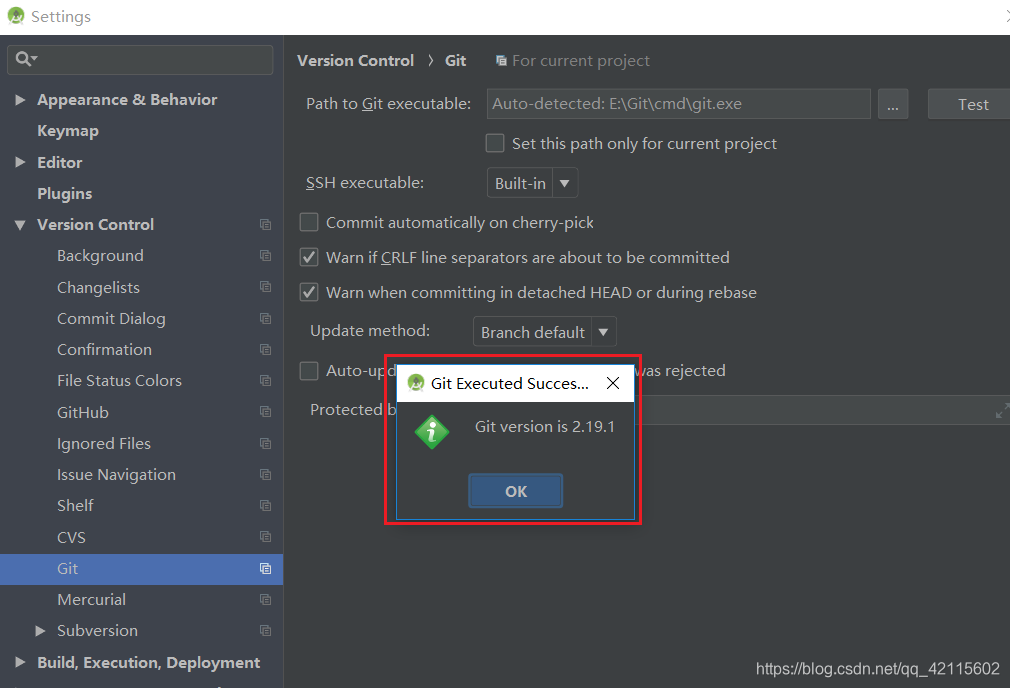Select Background under Version Control
The width and height of the screenshot is (1010, 688).
100,256
